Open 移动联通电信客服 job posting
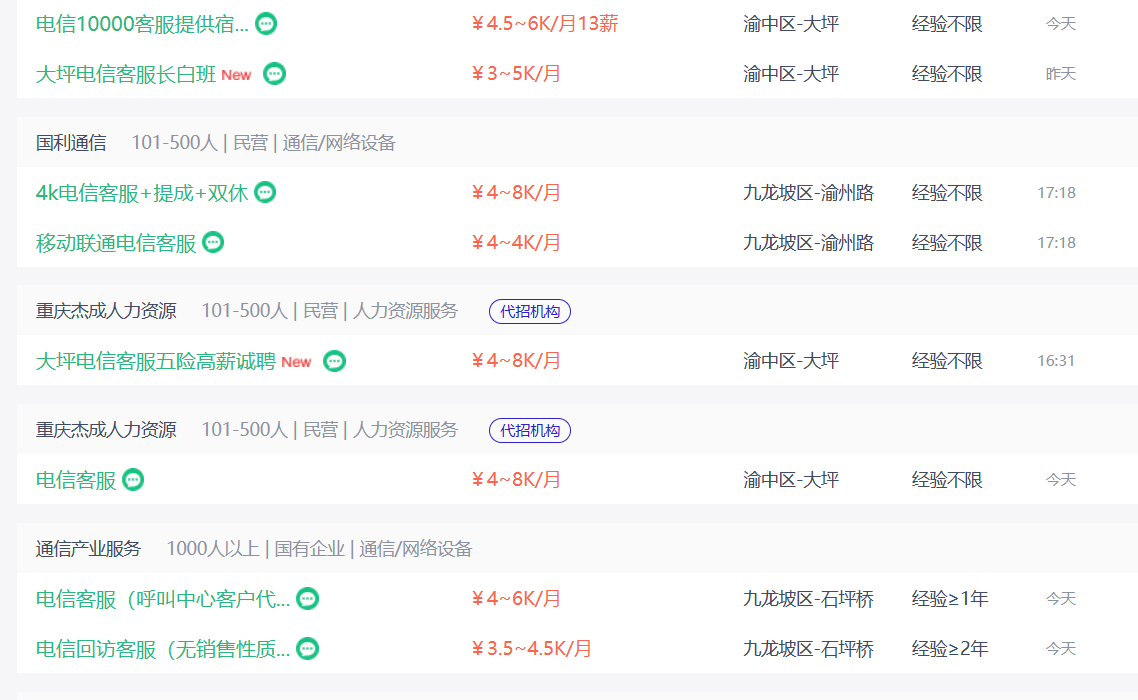This screenshot has height=700, width=1138. (x=116, y=243)
